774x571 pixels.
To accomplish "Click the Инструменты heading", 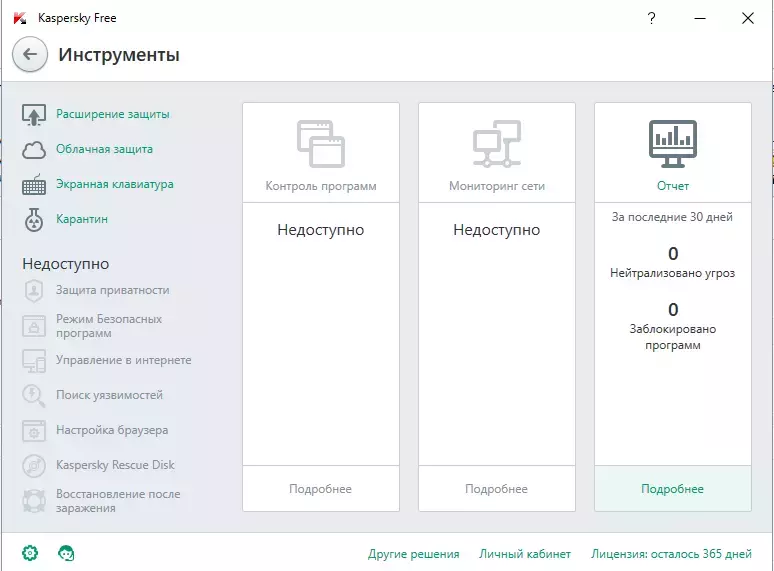I will [119, 55].
